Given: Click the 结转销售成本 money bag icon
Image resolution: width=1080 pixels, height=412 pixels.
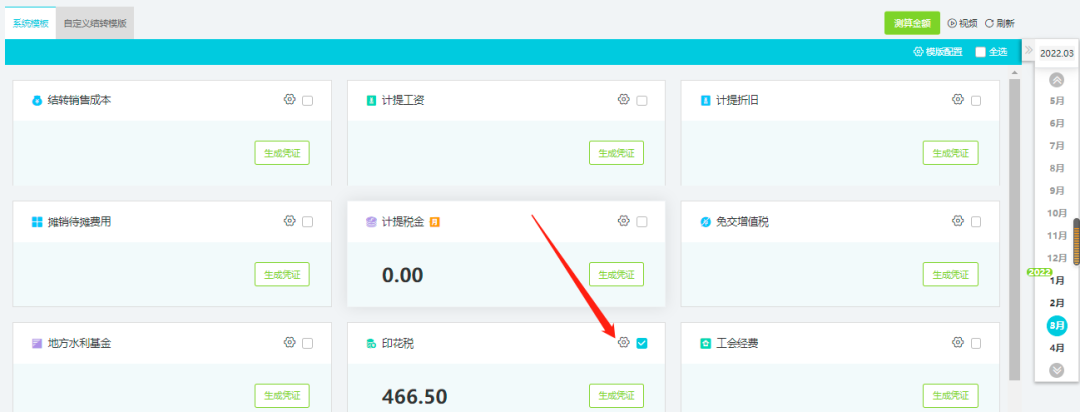Looking at the screenshot, I should [x=37, y=101].
